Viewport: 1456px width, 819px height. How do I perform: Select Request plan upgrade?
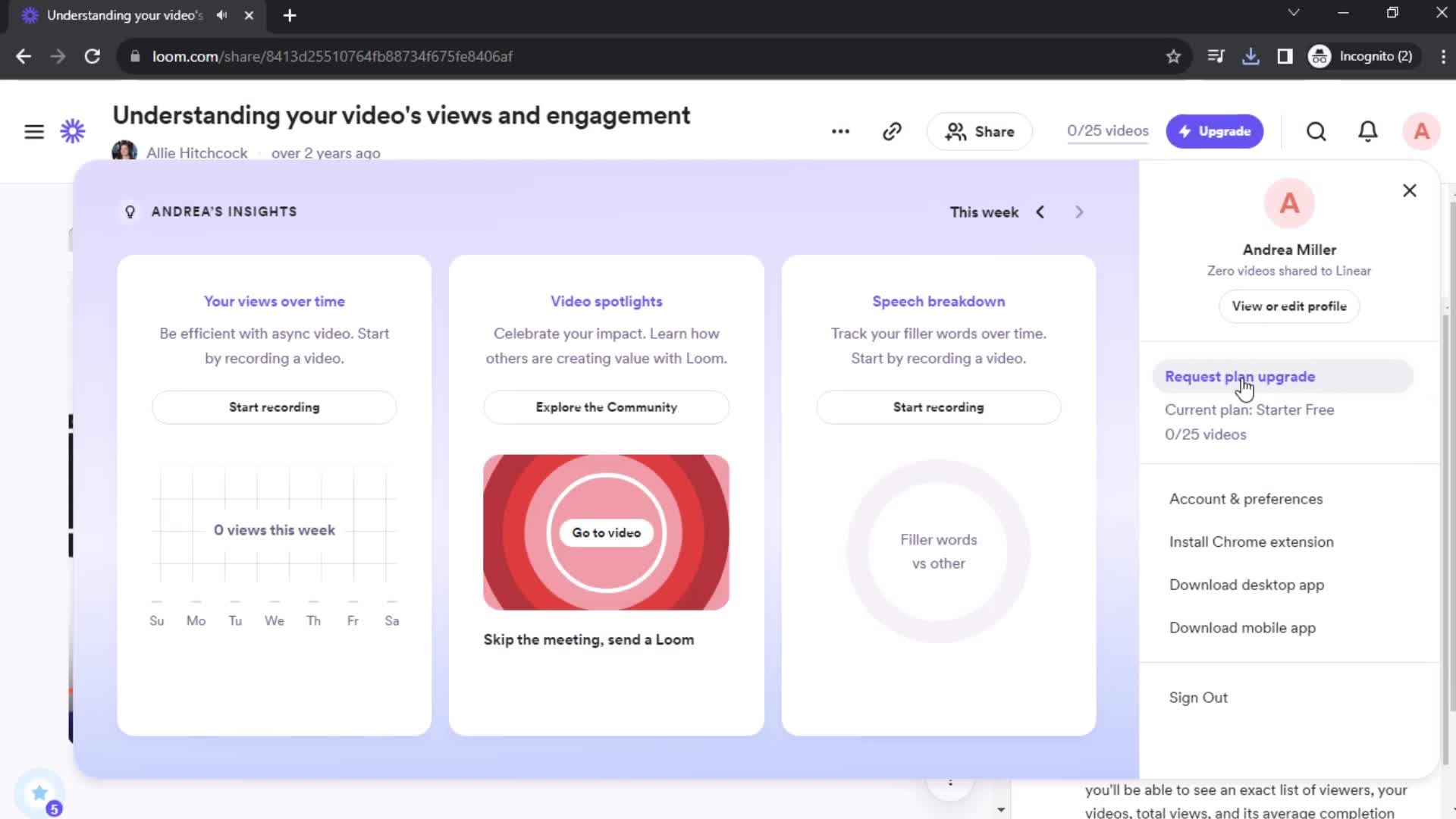[x=1282, y=377]
